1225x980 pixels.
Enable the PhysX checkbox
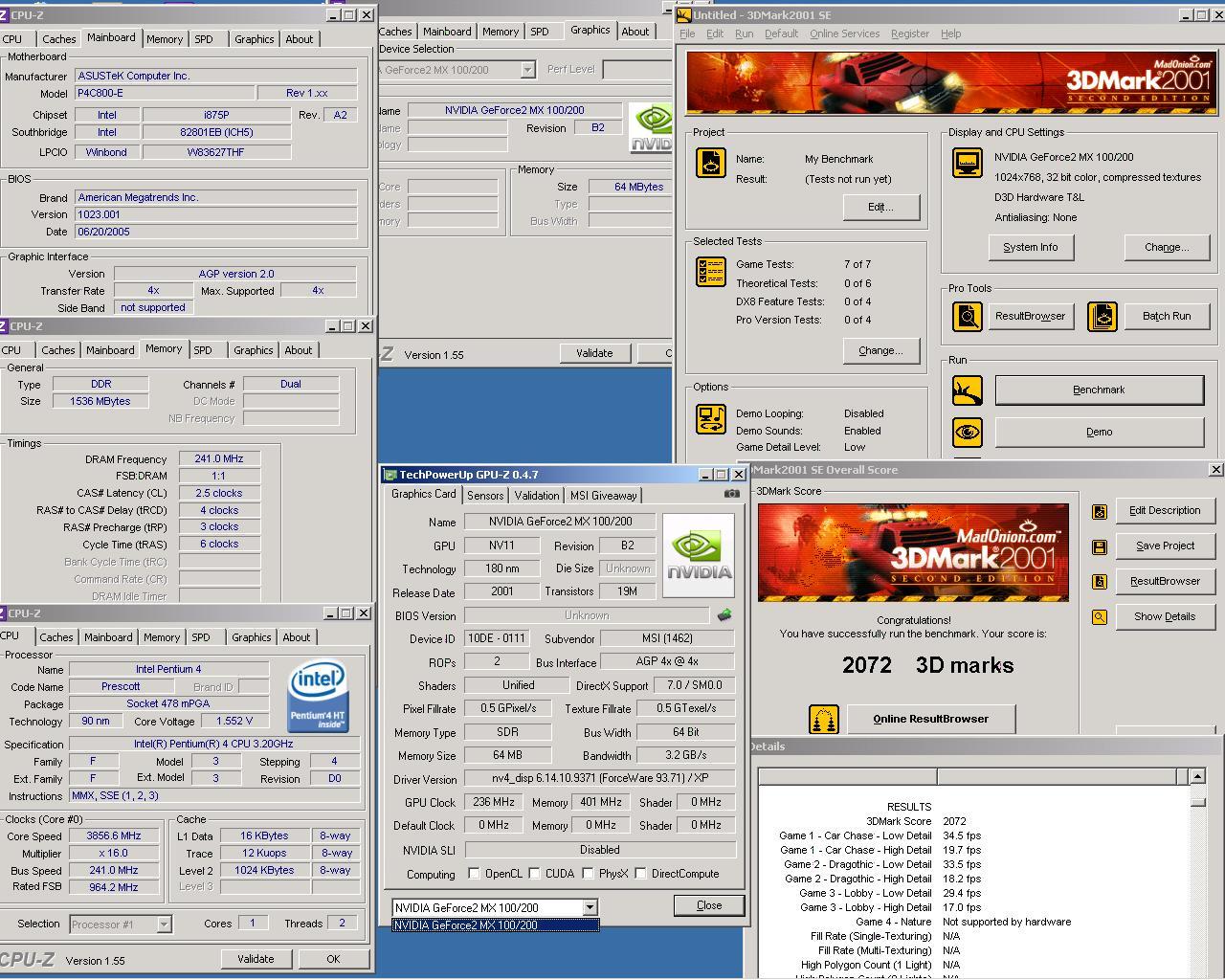click(589, 873)
